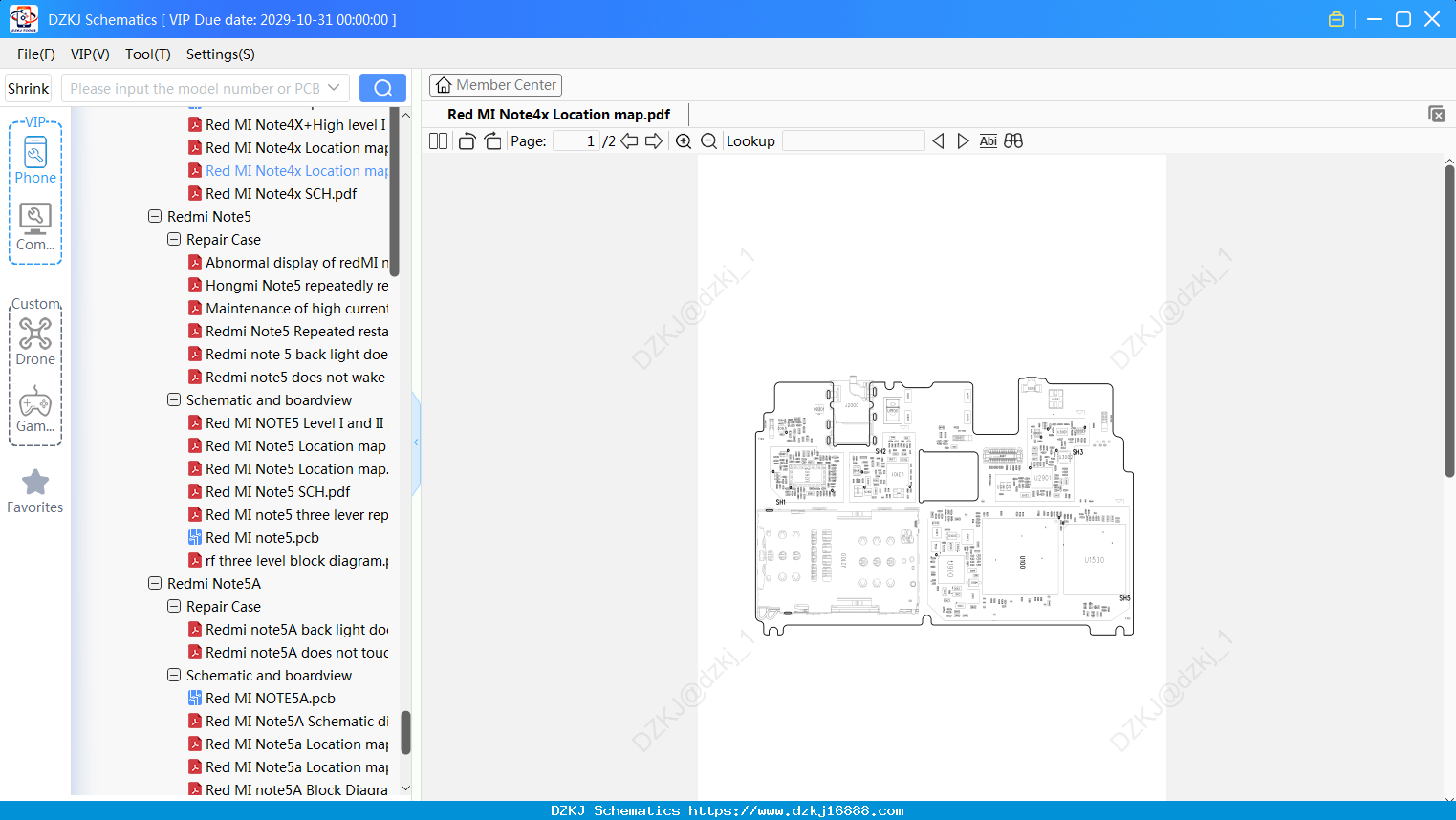Viewport: 1456px width, 820px height.
Task: Click the Lookup text field
Action: pyautogui.click(x=853, y=141)
